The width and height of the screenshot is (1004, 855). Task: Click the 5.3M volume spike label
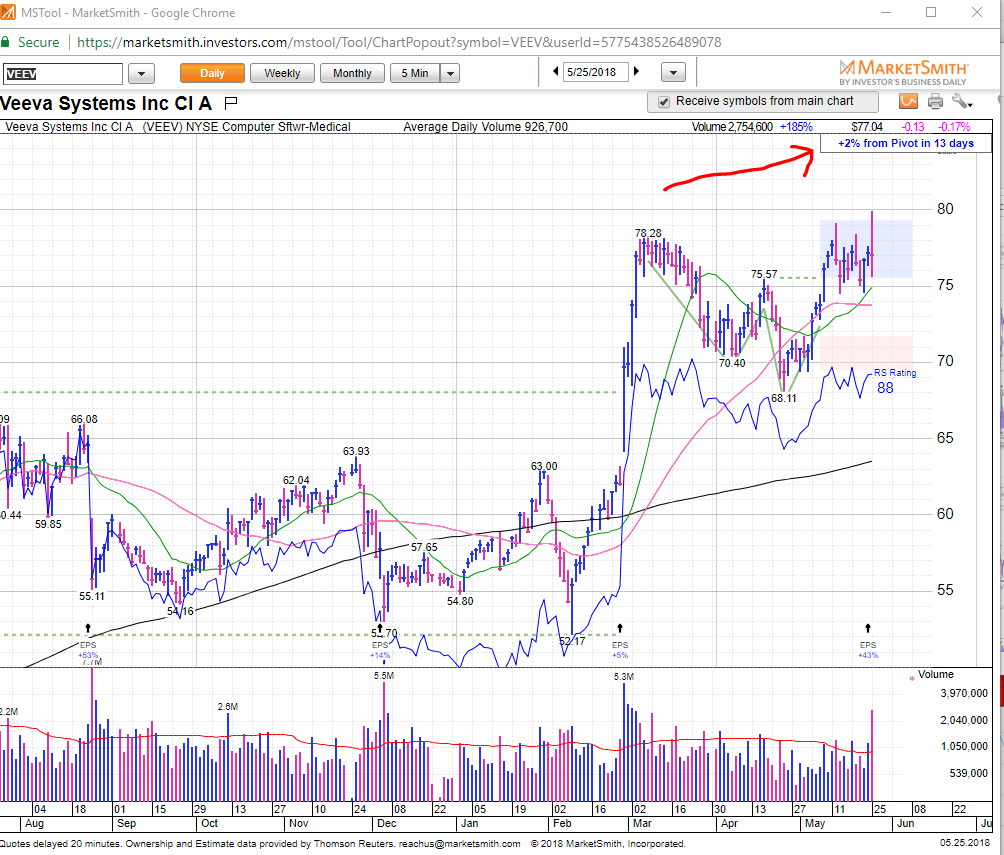624,676
